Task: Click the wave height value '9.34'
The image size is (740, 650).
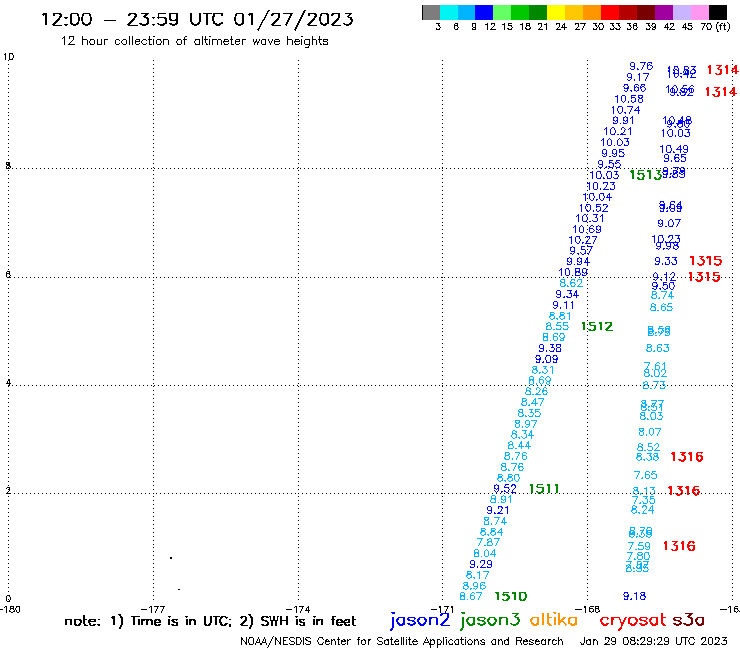Action: 567,294
